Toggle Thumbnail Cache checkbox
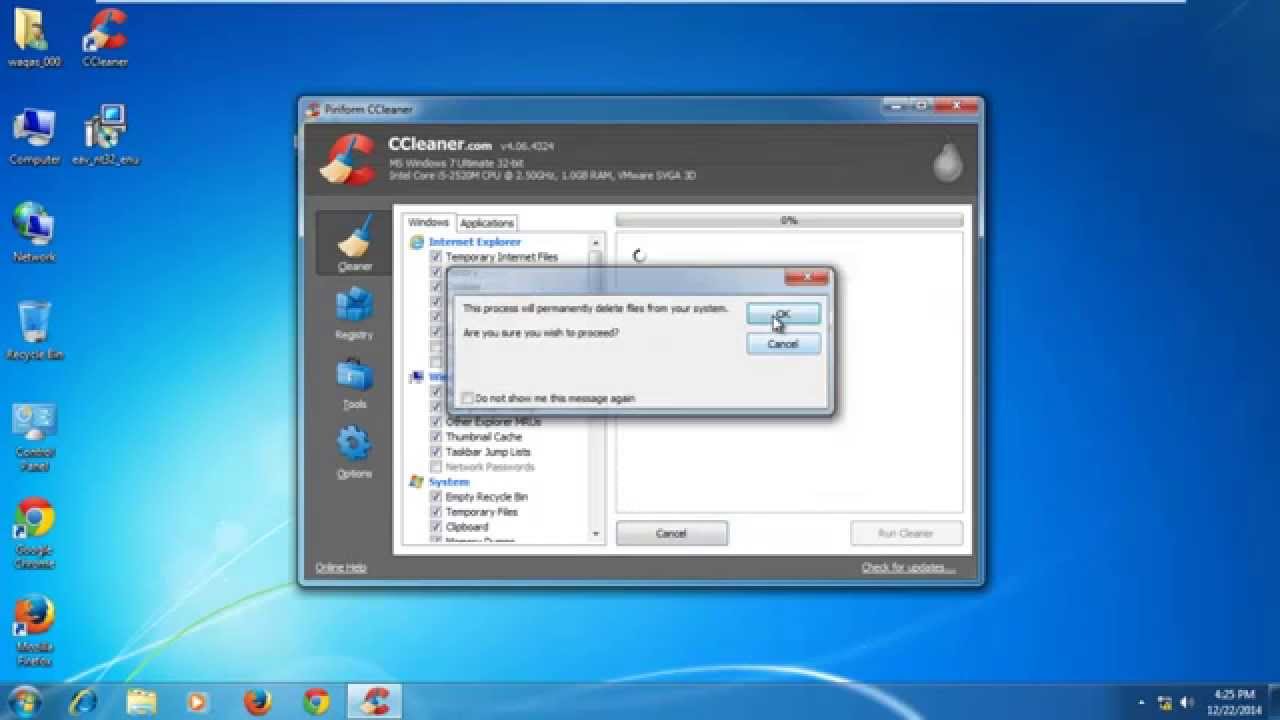 point(436,437)
